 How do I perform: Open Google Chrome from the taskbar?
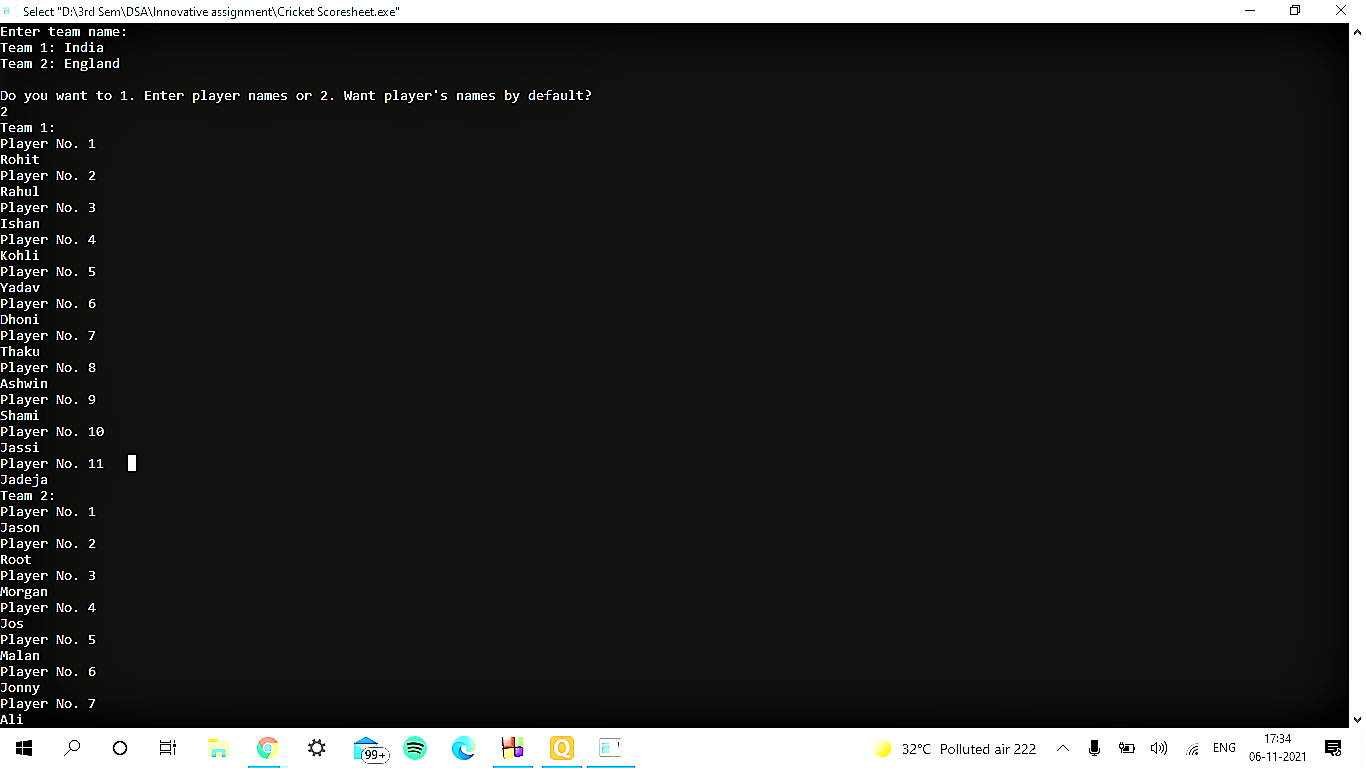click(266, 748)
